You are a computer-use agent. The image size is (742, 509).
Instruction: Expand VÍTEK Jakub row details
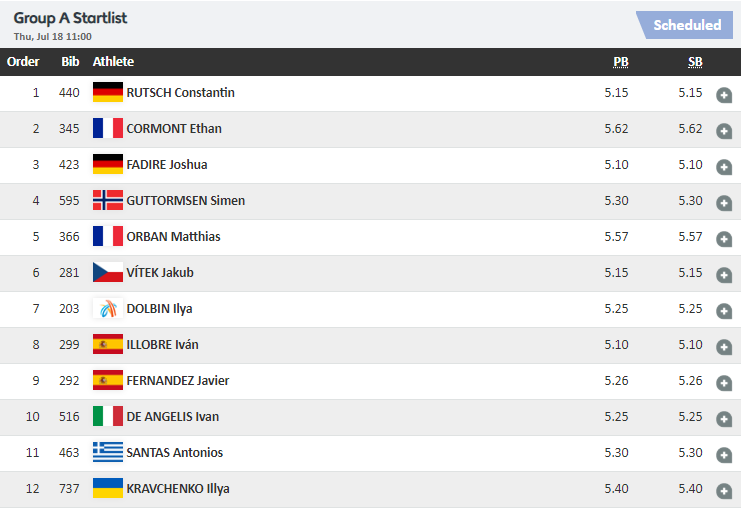(x=724, y=275)
